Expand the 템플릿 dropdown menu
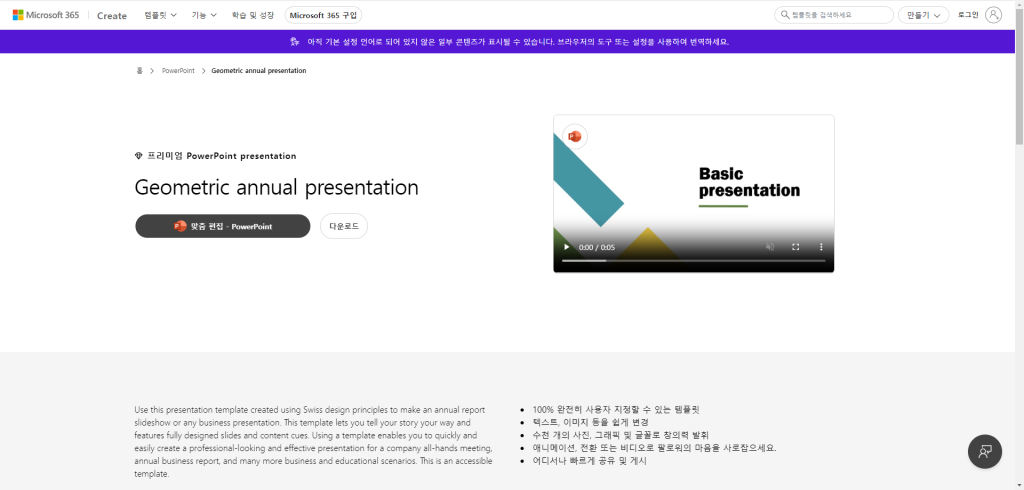Screen dimensions: 1024x490 (x=161, y=15)
